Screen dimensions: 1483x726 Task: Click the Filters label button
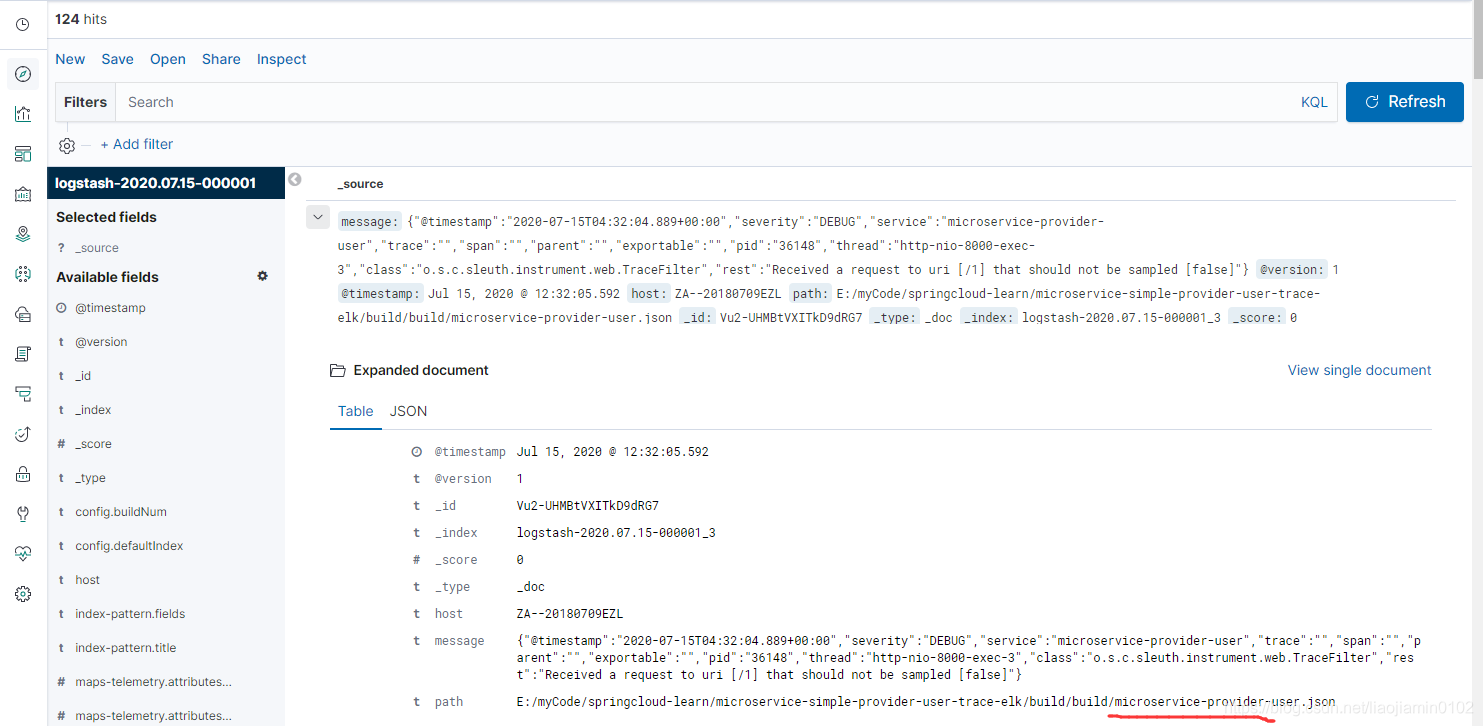(85, 102)
